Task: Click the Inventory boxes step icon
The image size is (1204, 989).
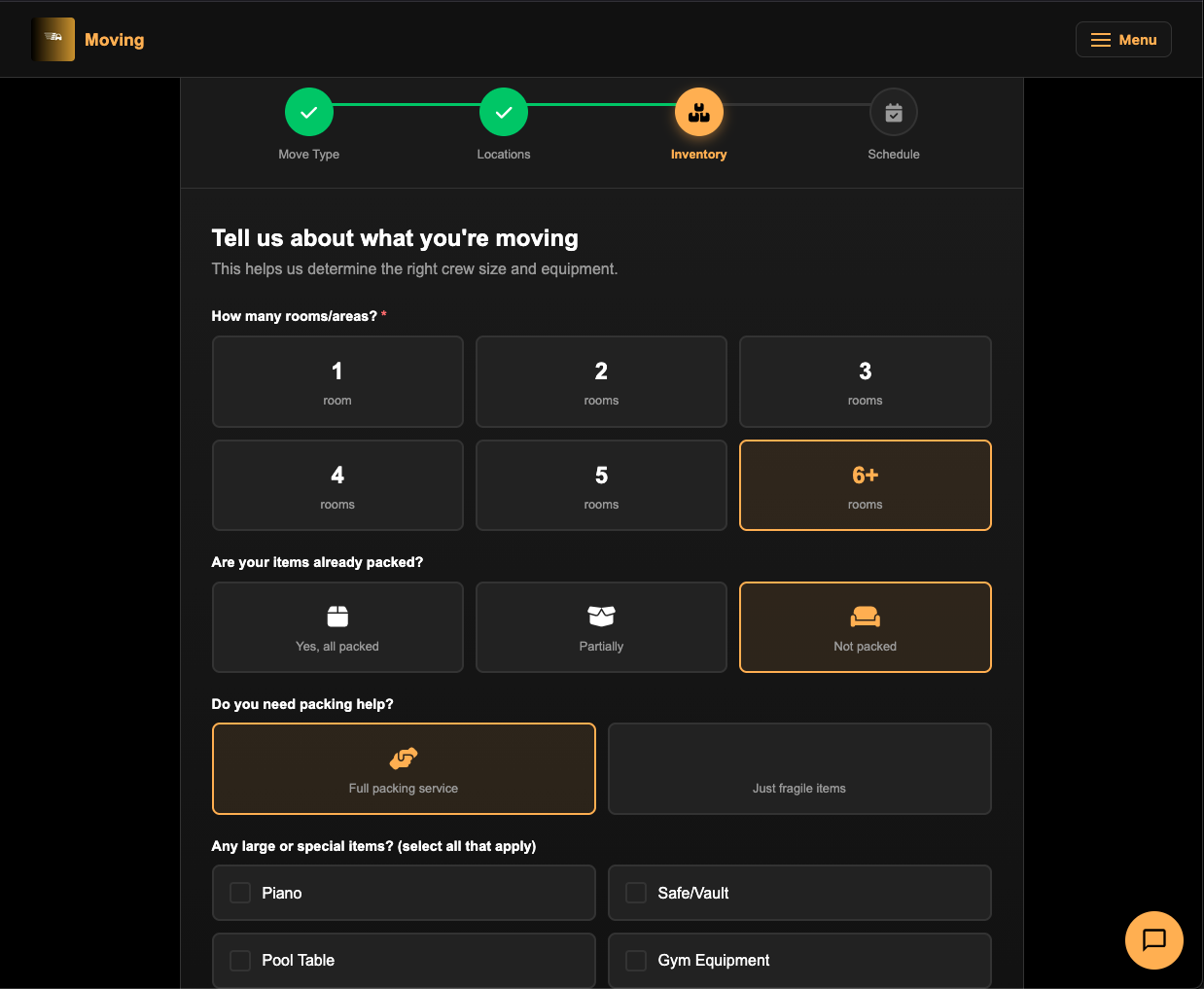Action: [698, 113]
